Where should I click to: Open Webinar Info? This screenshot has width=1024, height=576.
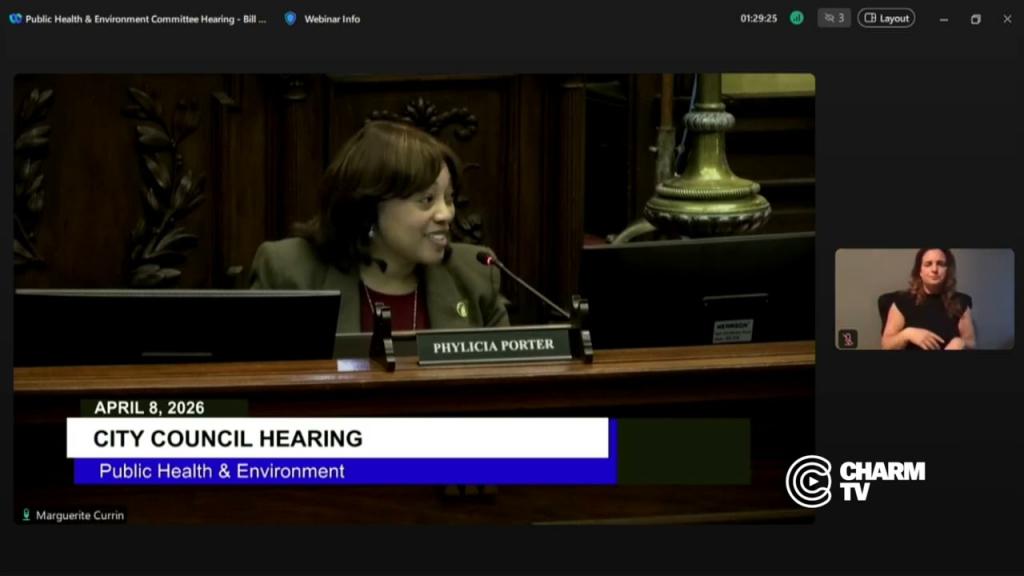point(332,18)
